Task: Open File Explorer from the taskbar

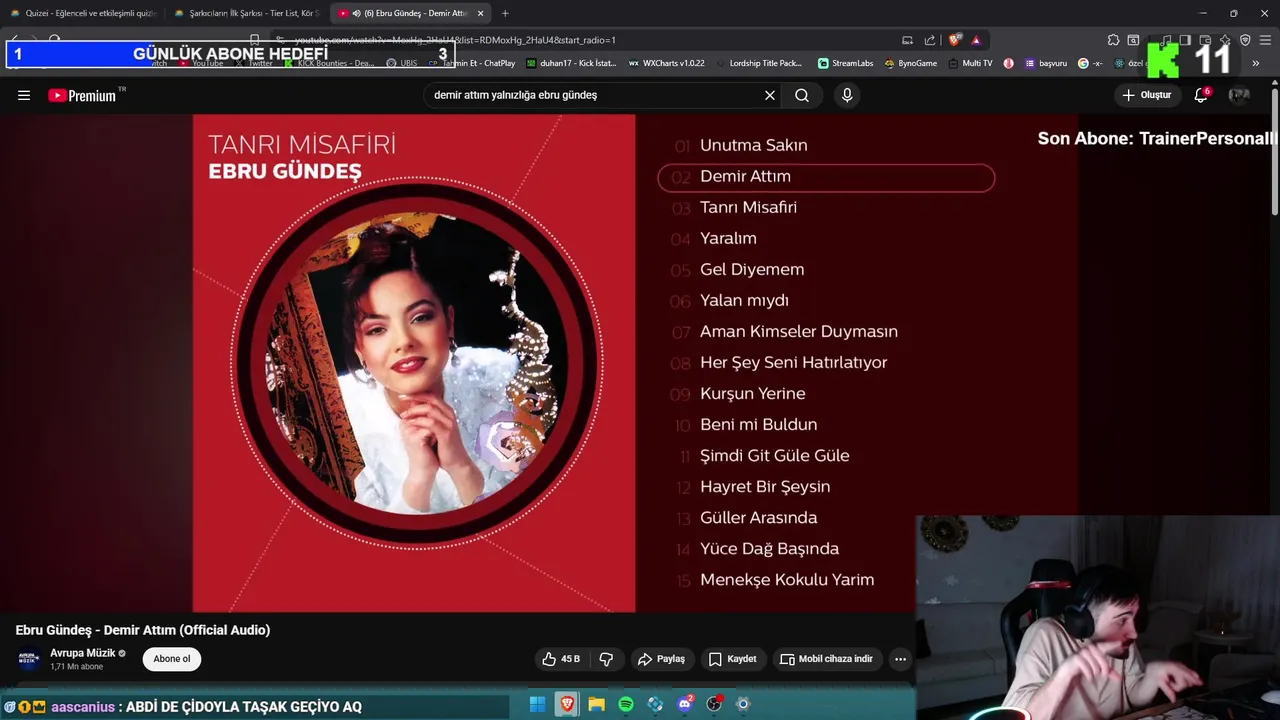Action: [596, 704]
